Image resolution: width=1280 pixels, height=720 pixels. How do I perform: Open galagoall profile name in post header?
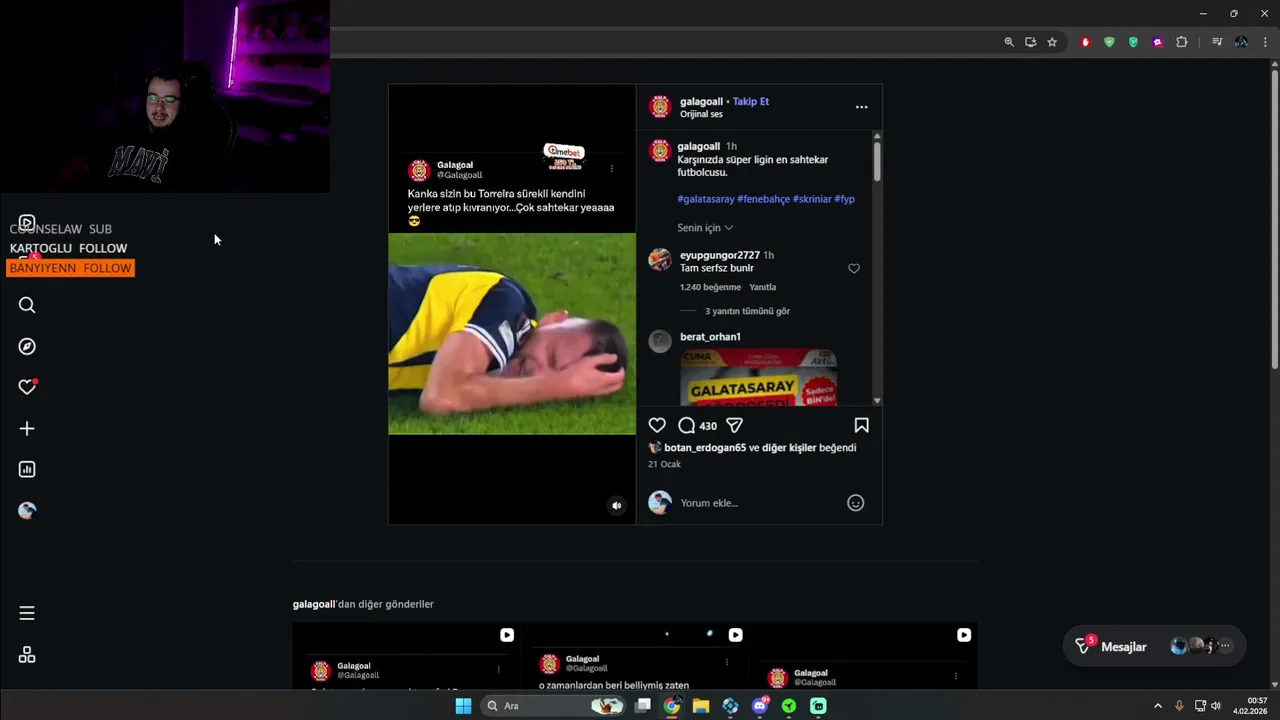701,101
